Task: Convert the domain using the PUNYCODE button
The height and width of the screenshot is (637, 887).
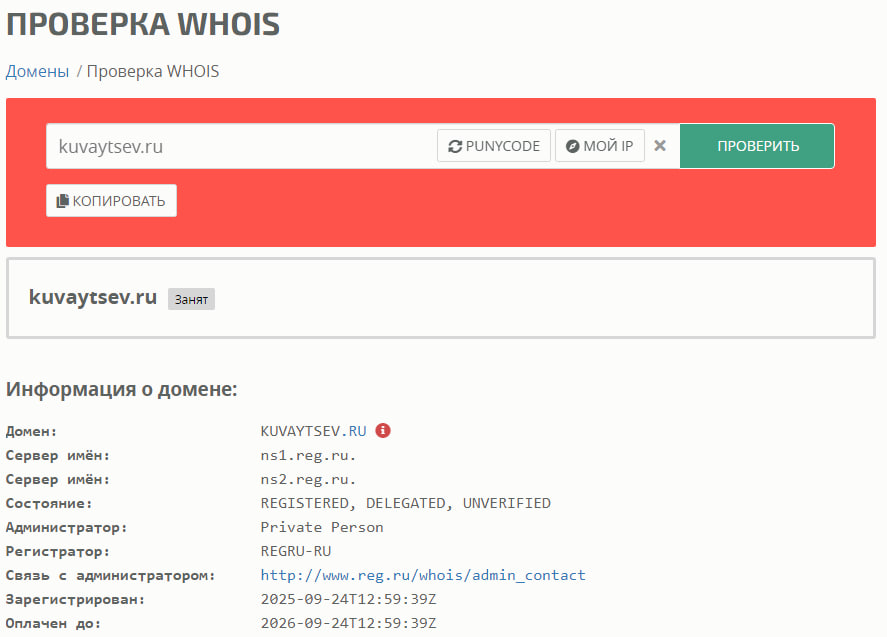Action: coord(494,146)
